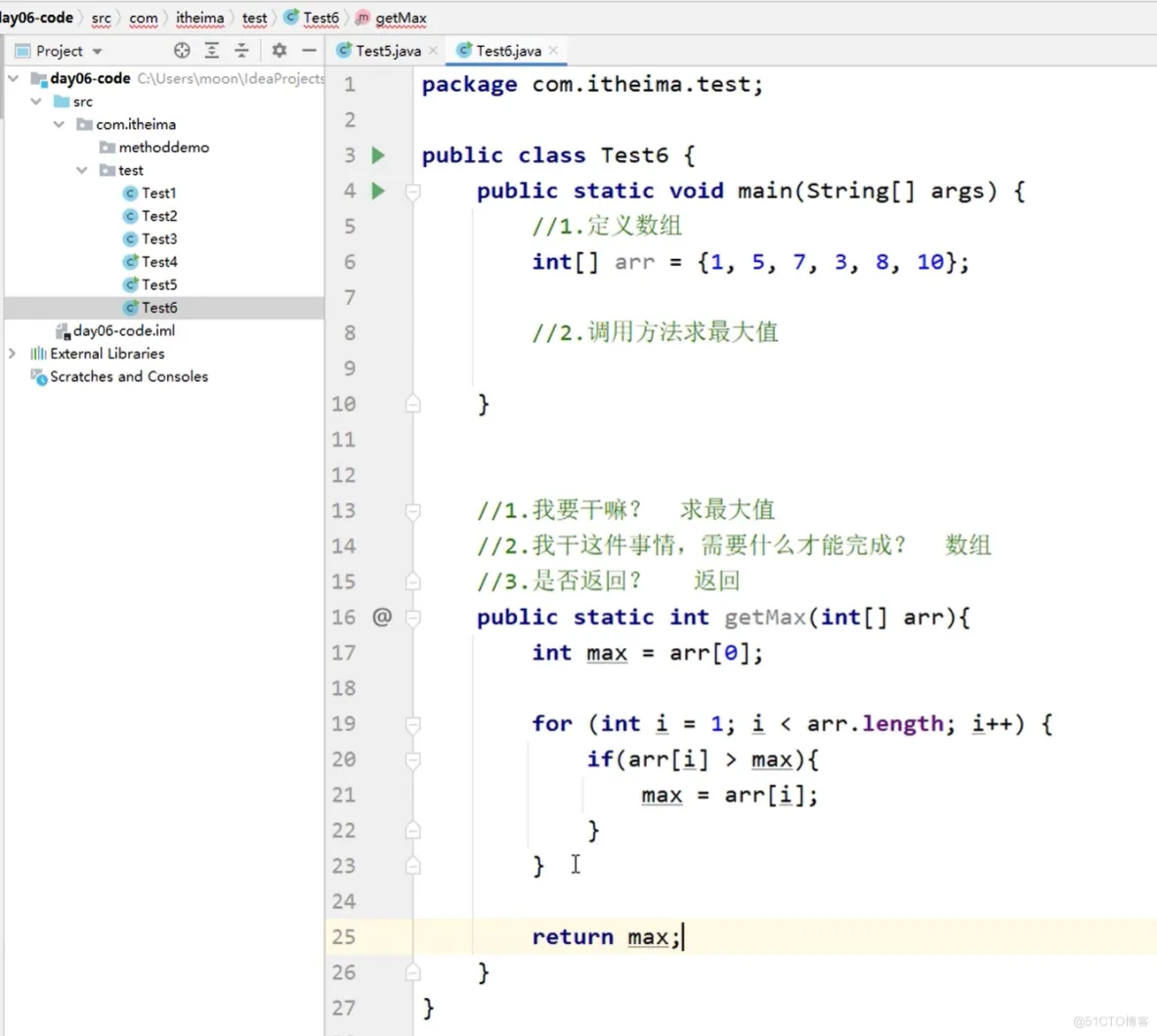The width and height of the screenshot is (1157, 1036).
Task: Open the Project view dropdown arrow
Action: (x=98, y=52)
